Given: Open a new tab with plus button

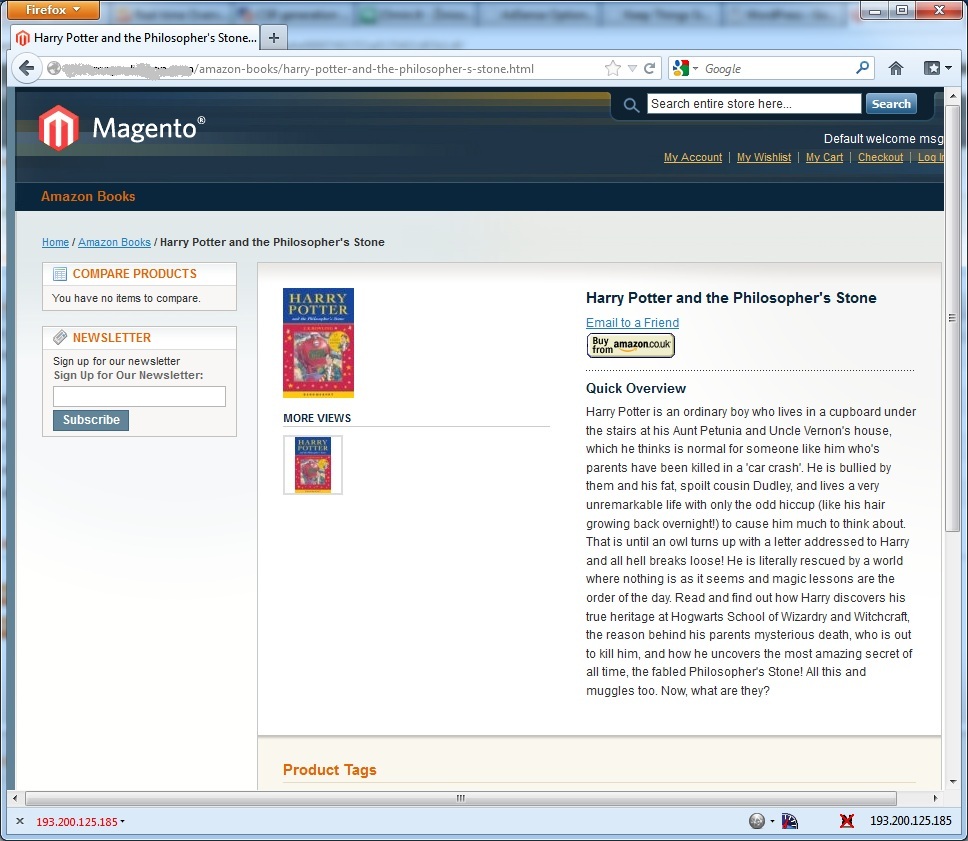Looking at the screenshot, I should (x=273, y=38).
